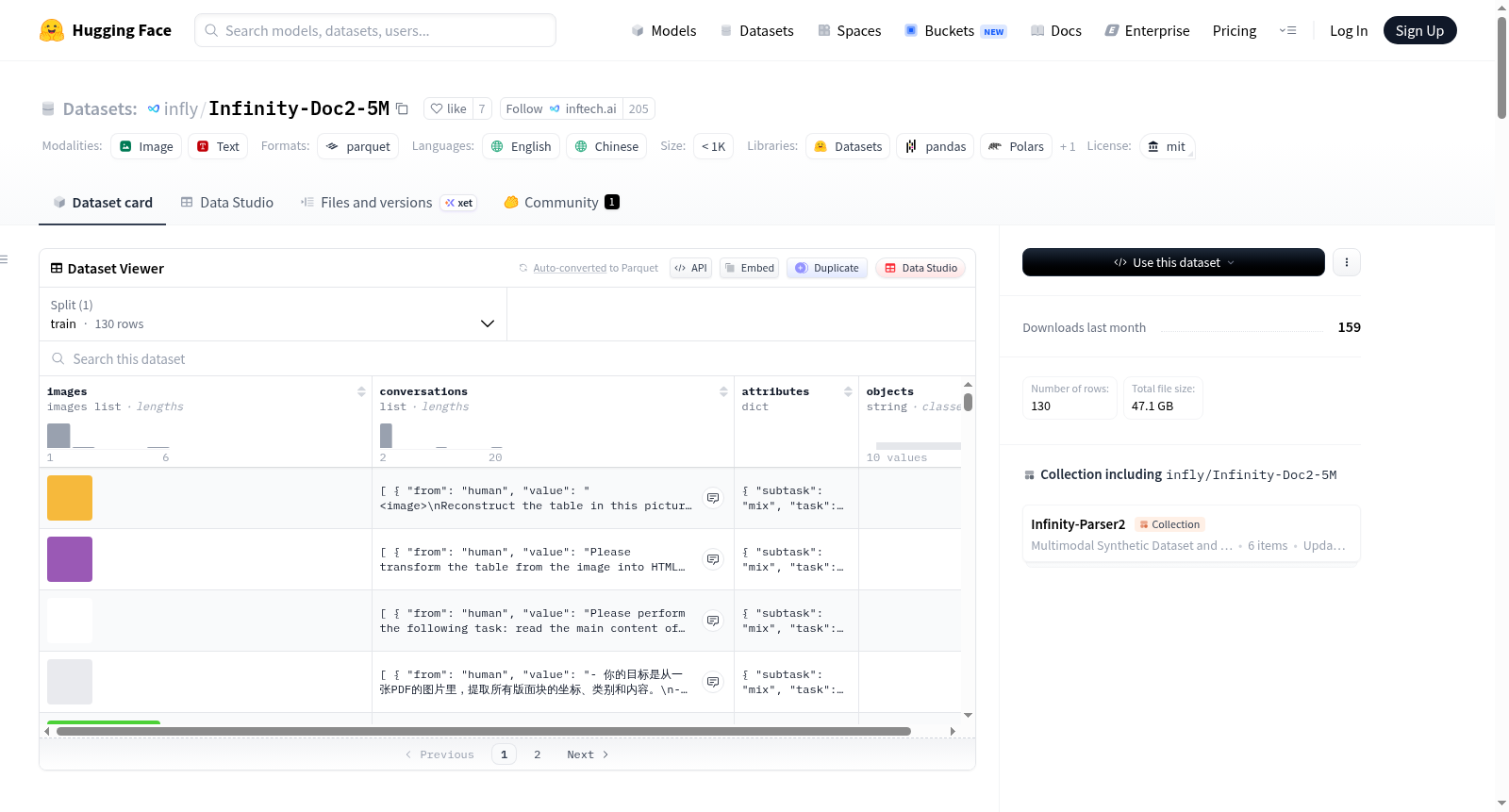The width and height of the screenshot is (1509, 812).
Task: Focus the main search models field
Action: (375, 30)
